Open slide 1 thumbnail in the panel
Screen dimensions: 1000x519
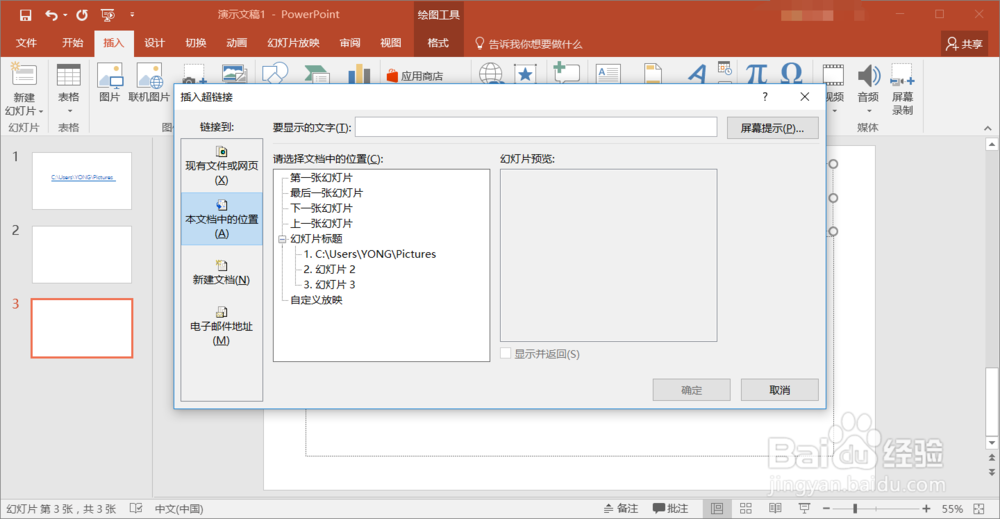pos(82,180)
